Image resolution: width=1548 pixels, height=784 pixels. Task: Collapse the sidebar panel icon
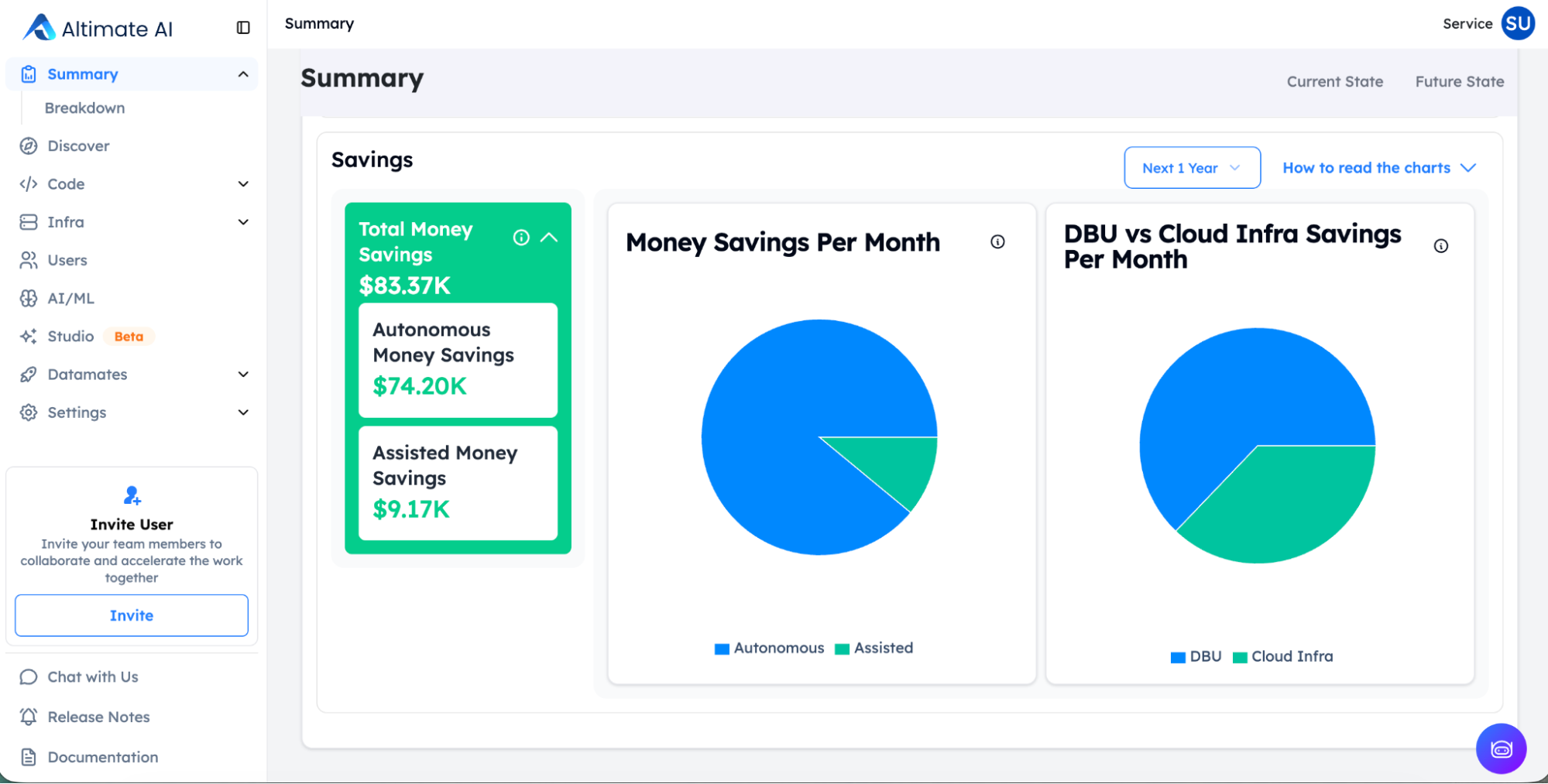point(243,28)
